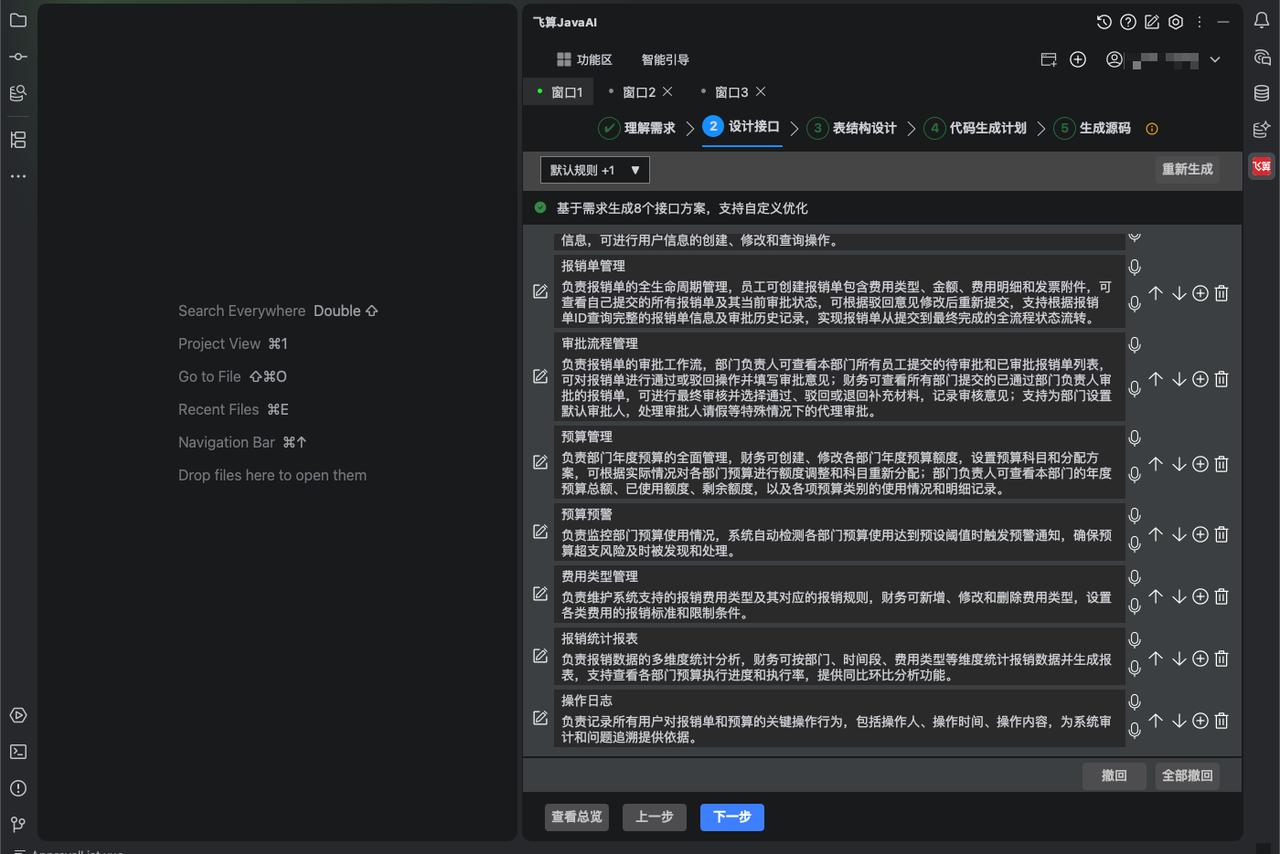Click the 基于需求生成8个接口方案 status message

[682, 208]
